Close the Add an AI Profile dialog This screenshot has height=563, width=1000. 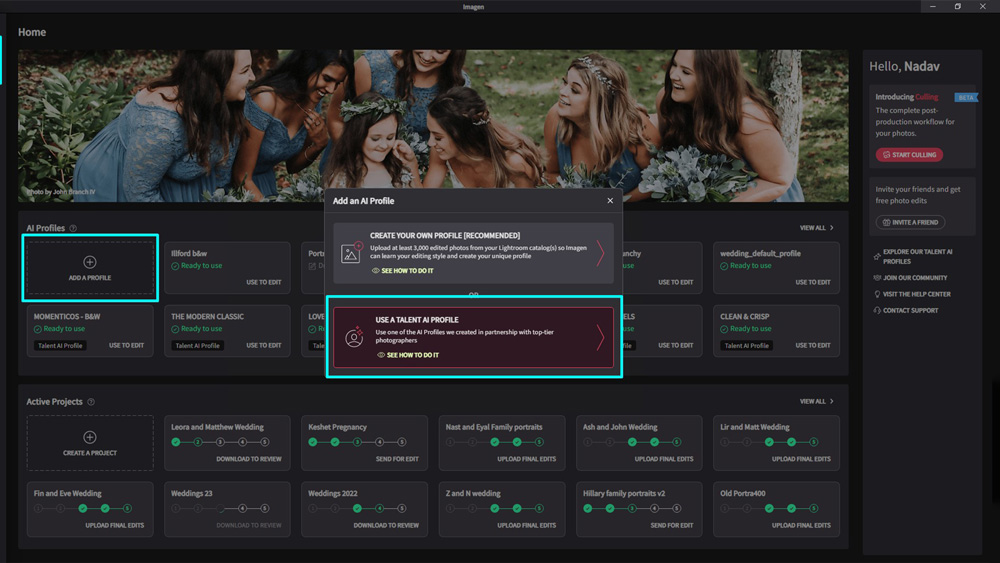pyautogui.click(x=610, y=201)
